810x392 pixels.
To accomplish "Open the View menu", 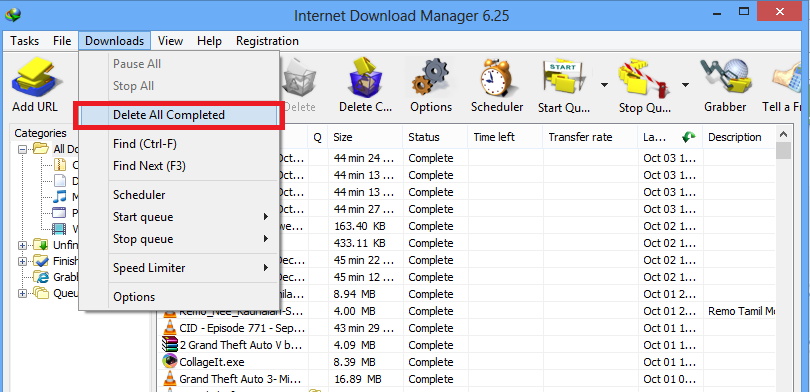I will (170, 41).
